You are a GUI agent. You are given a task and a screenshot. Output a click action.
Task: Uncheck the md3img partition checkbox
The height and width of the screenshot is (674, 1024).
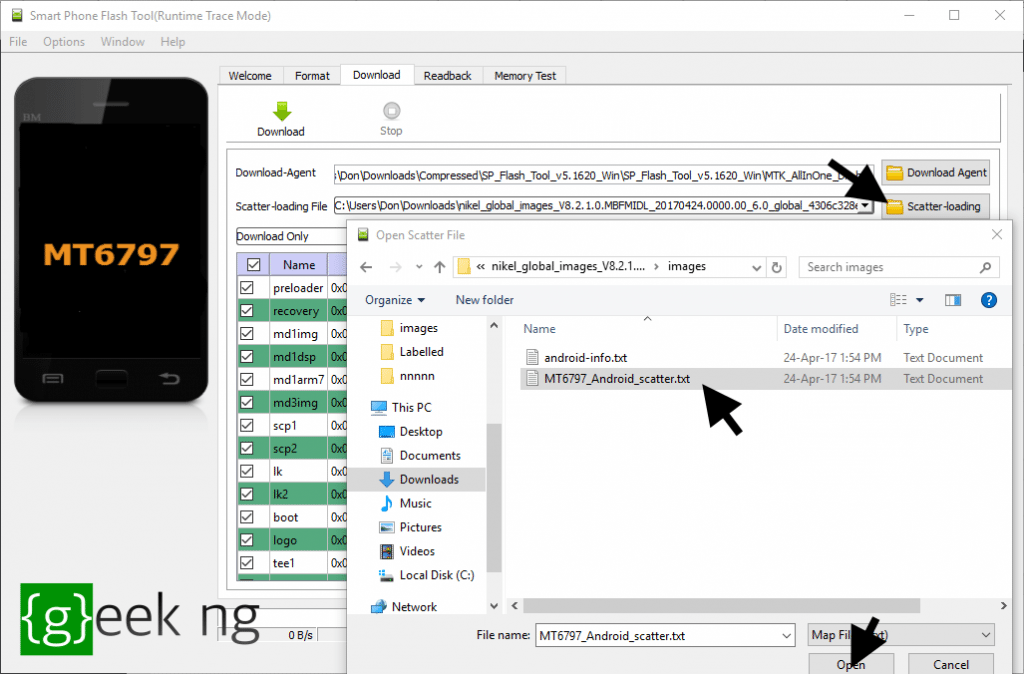point(247,402)
